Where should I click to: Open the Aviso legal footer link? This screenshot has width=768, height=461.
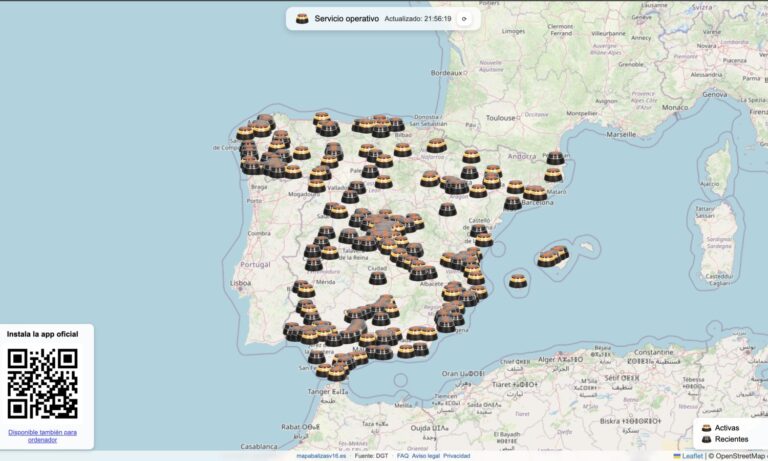click(425, 455)
